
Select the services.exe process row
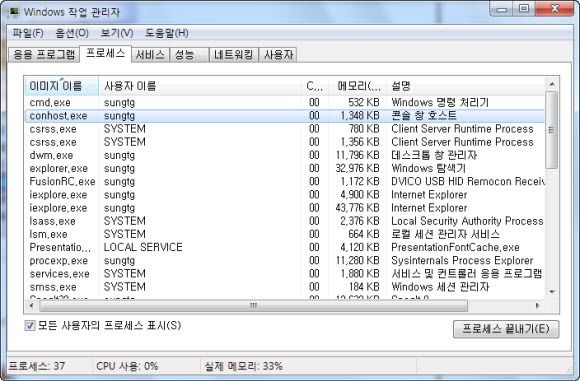pyautogui.click(x=284, y=274)
